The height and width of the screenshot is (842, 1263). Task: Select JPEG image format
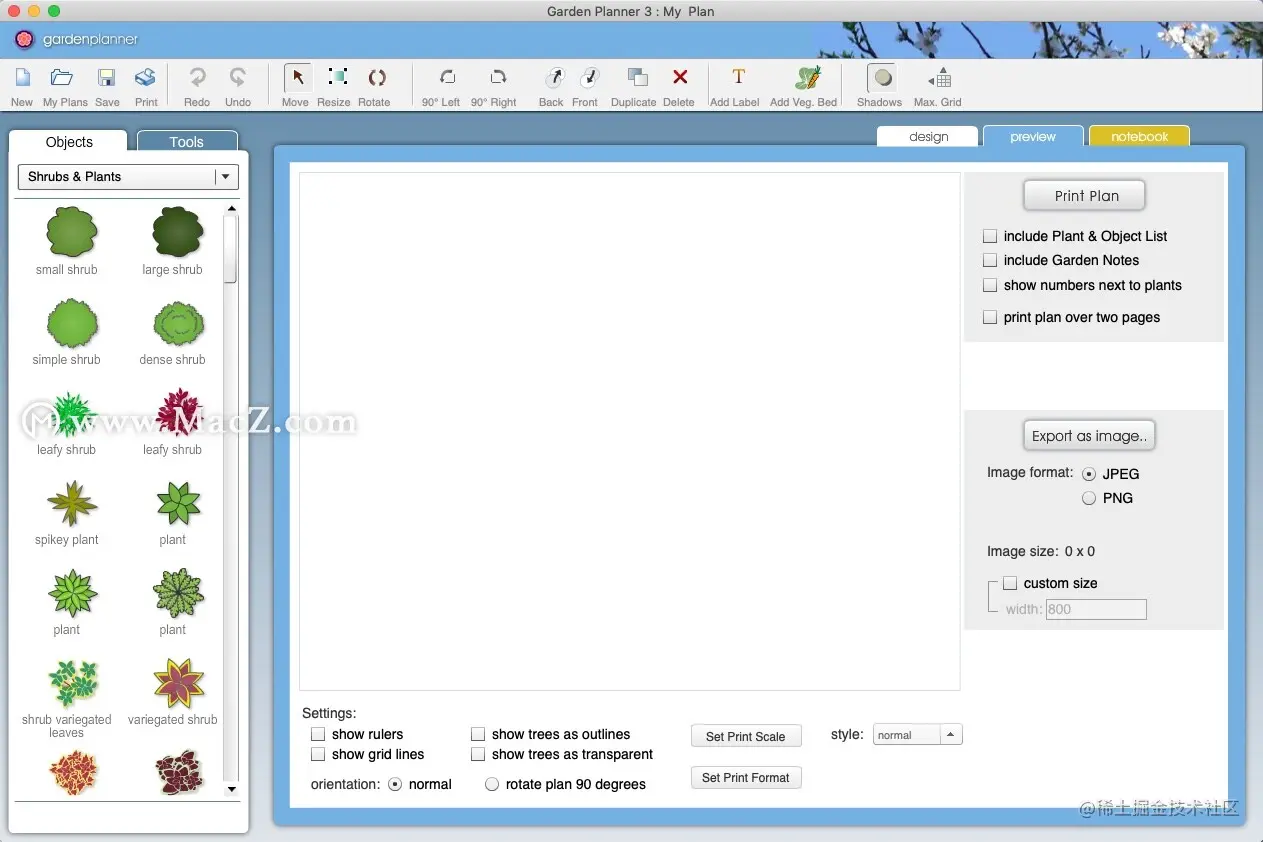1089,474
